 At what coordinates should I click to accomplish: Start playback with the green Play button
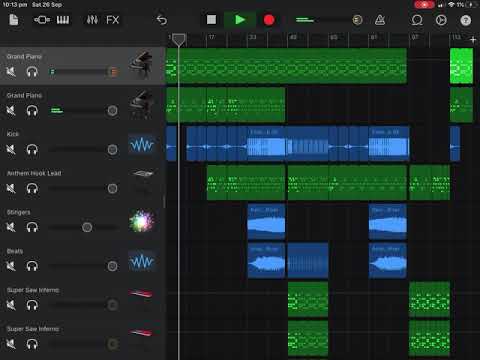240,20
